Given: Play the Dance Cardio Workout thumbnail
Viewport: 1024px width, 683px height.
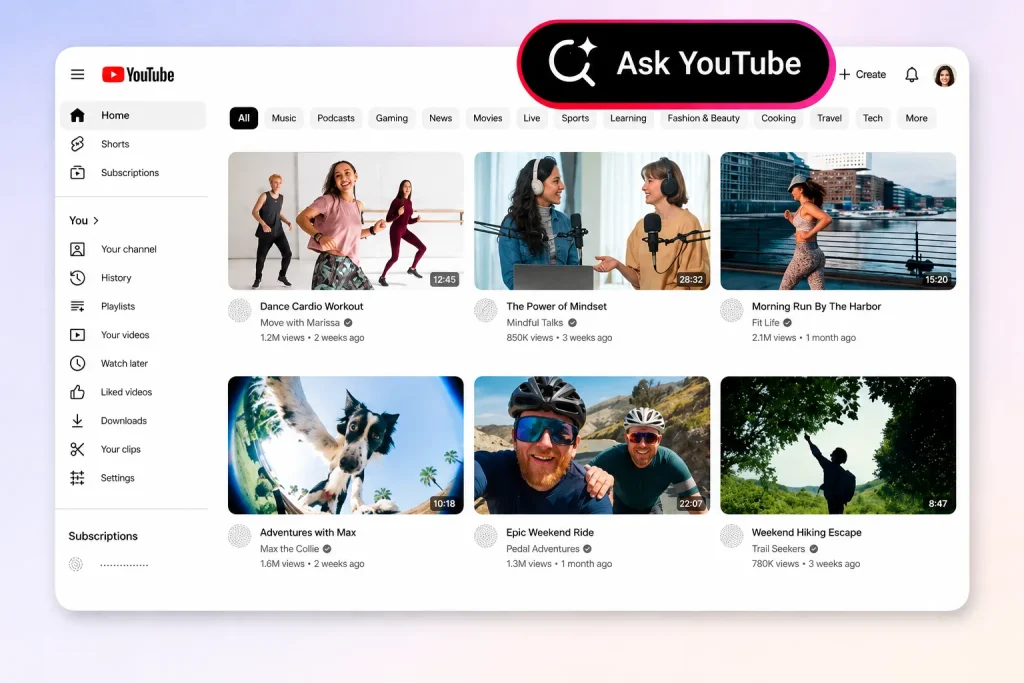Looking at the screenshot, I should (x=345, y=221).
